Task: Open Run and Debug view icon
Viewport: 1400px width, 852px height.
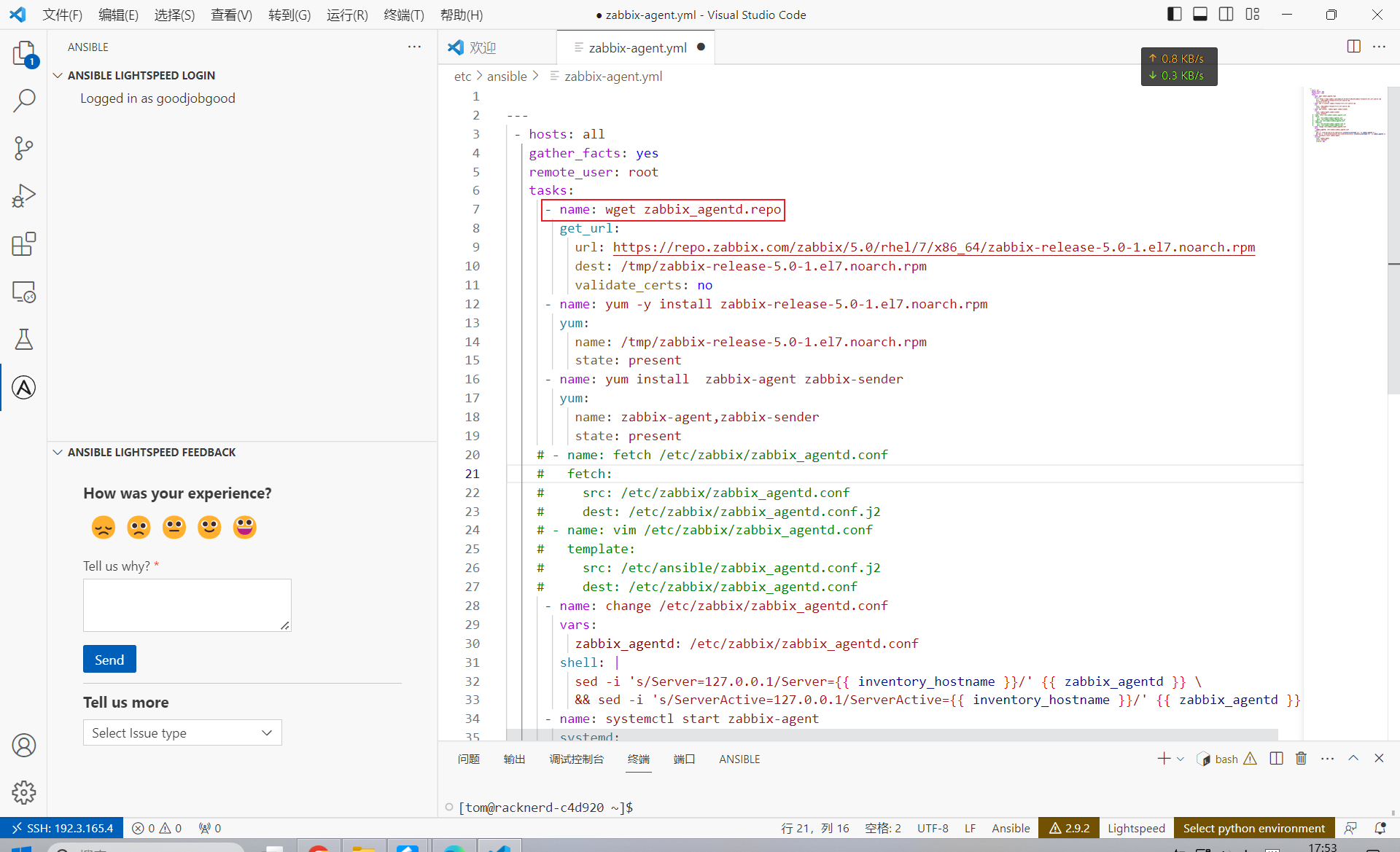Action: tap(24, 196)
